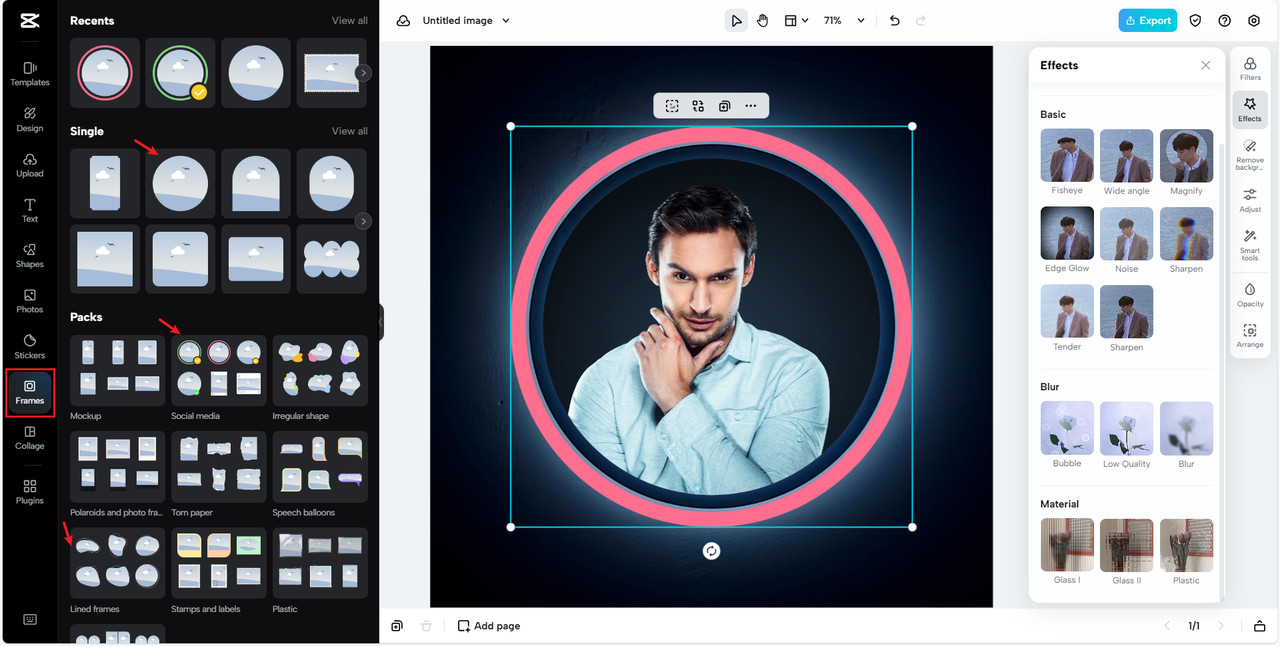Open the canvas layout dropdown
Viewport: 1280px width, 646px height.
coord(796,20)
